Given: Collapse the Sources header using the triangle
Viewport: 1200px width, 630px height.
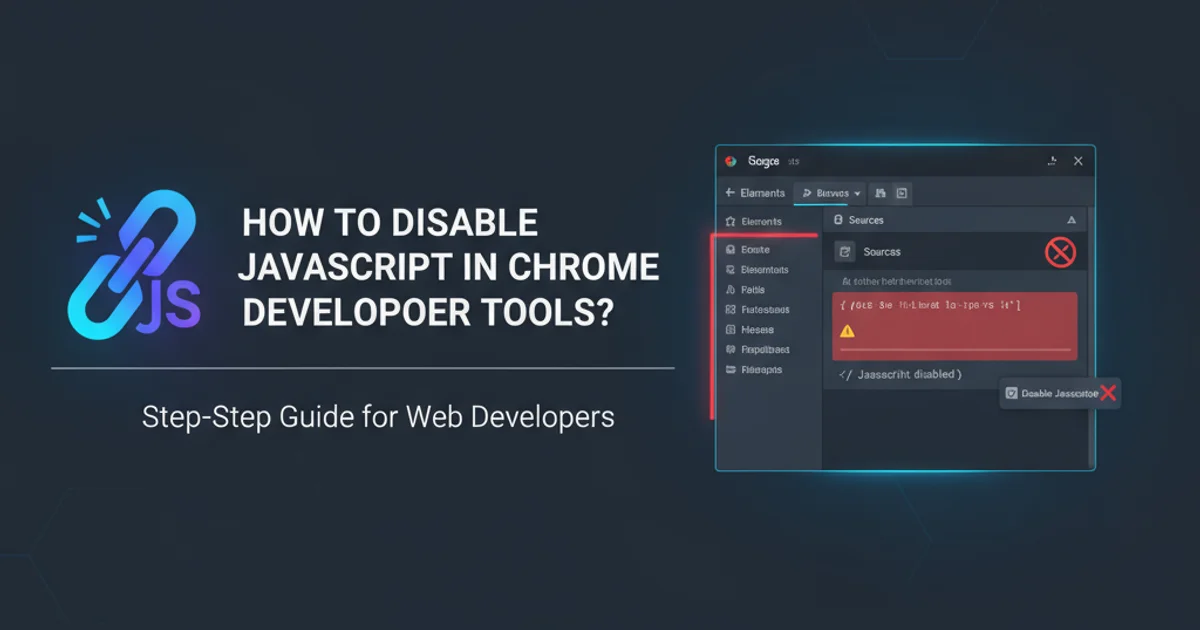Looking at the screenshot, I should (x=1071, y=220).
